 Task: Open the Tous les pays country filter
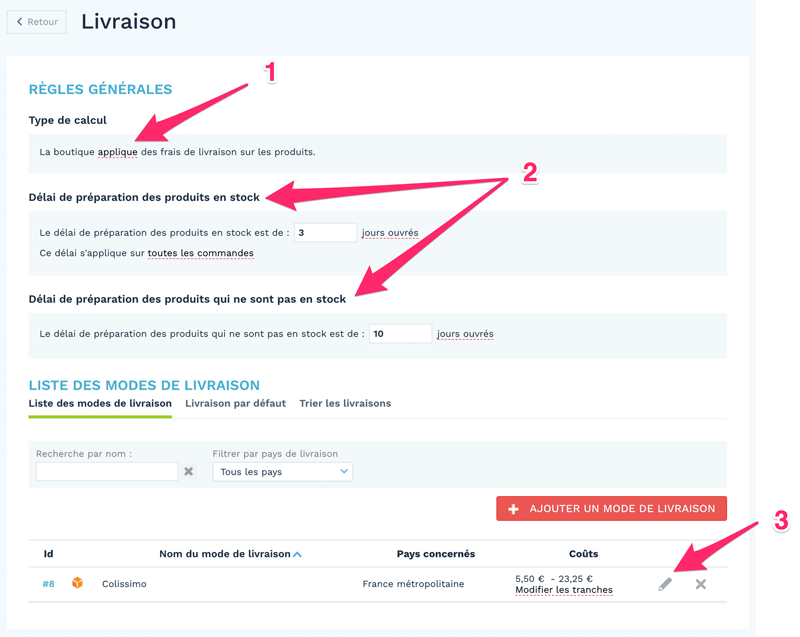coord(283,472)
